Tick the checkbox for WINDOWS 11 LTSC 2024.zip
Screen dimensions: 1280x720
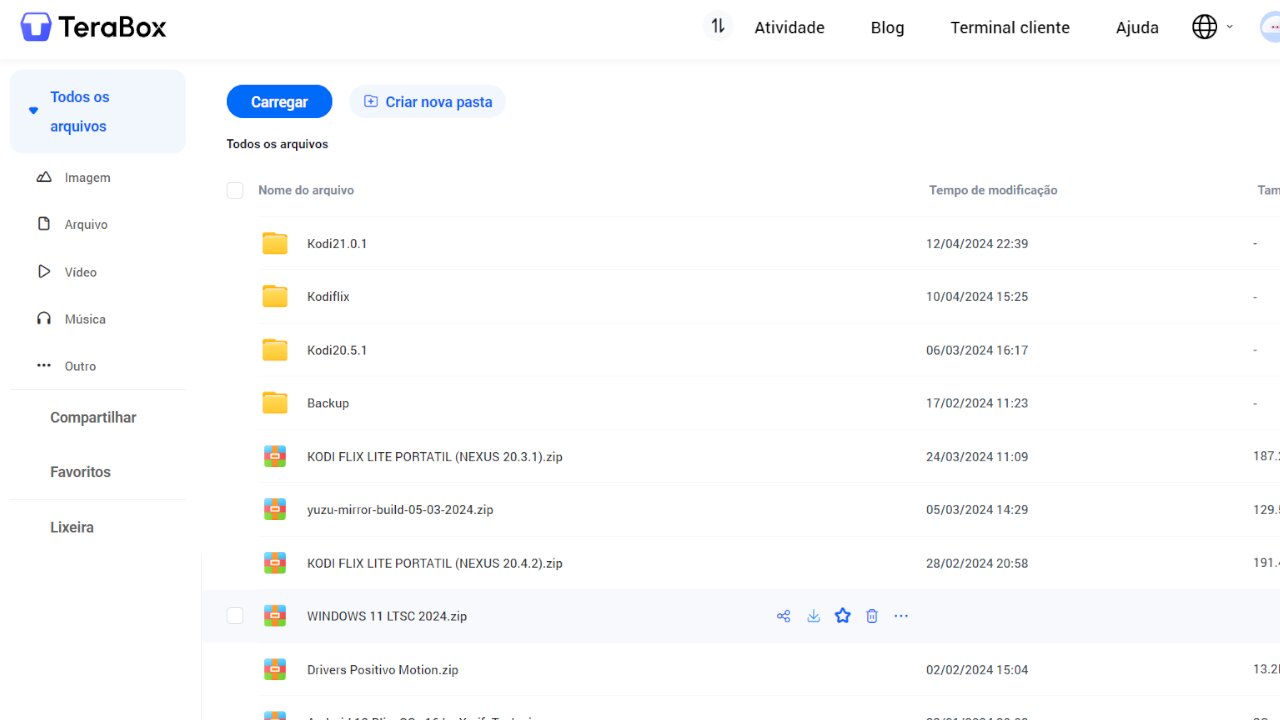point(235,616)
